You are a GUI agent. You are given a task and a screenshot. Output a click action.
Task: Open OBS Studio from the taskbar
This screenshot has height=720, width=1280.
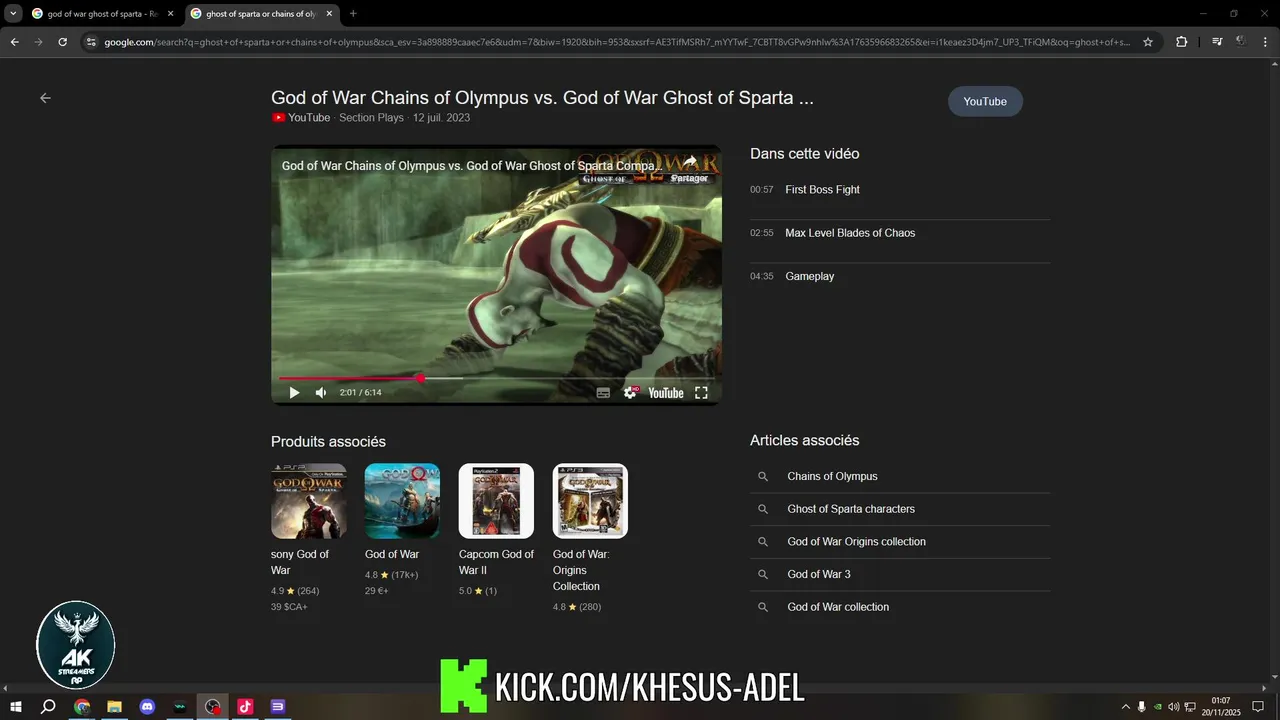pos(213,707)
